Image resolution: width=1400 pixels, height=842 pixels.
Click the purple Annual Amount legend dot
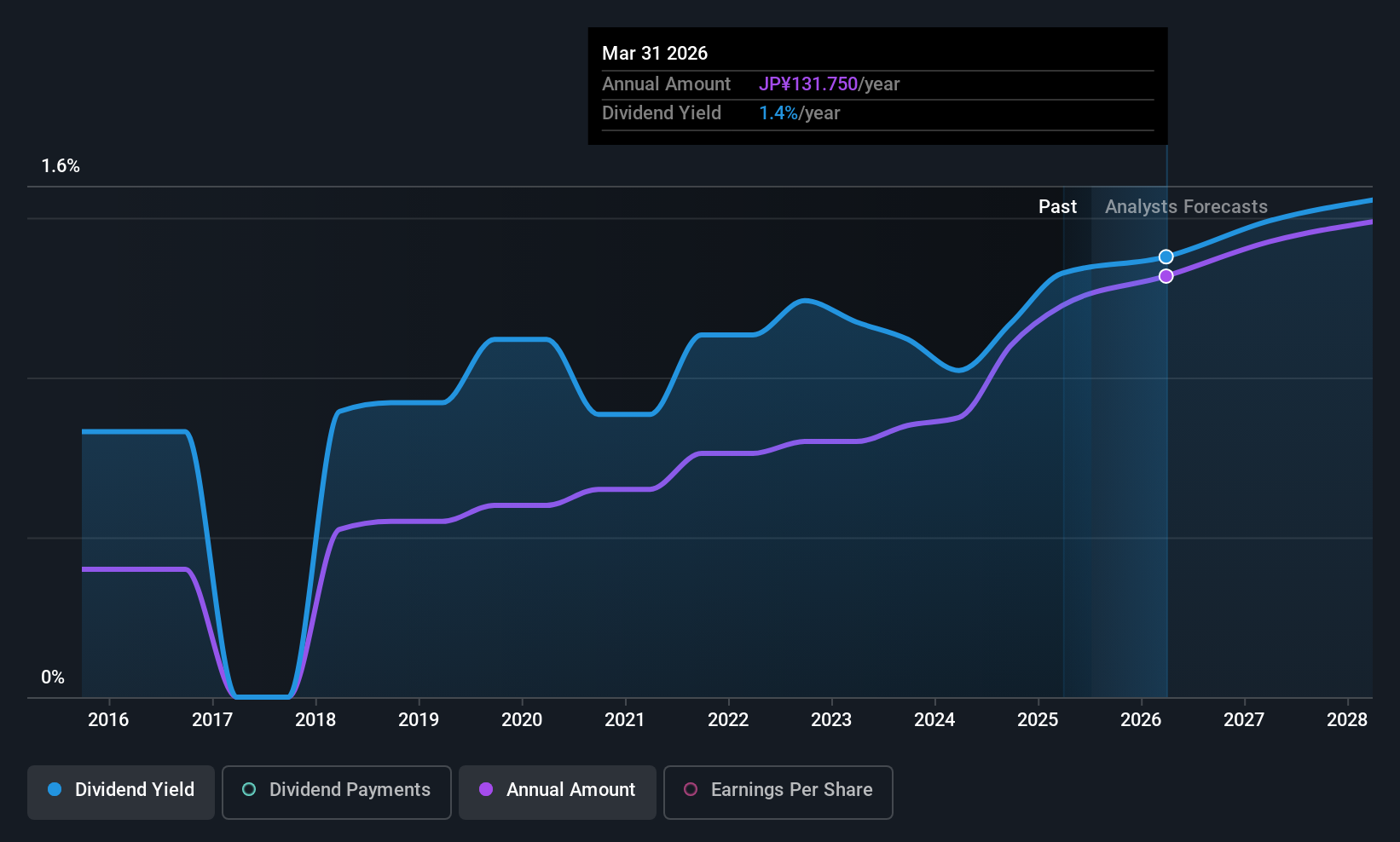[486, 789]
